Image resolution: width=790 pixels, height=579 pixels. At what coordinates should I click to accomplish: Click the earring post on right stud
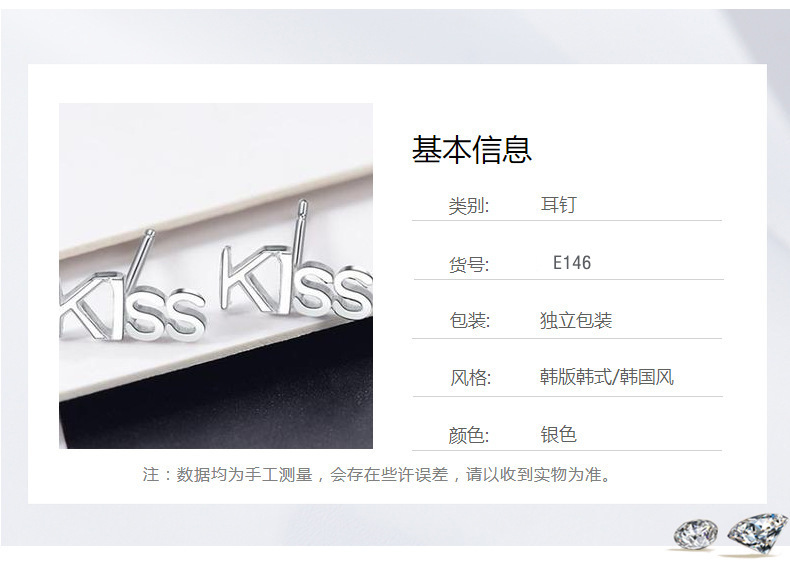click(x=299, y=231)
